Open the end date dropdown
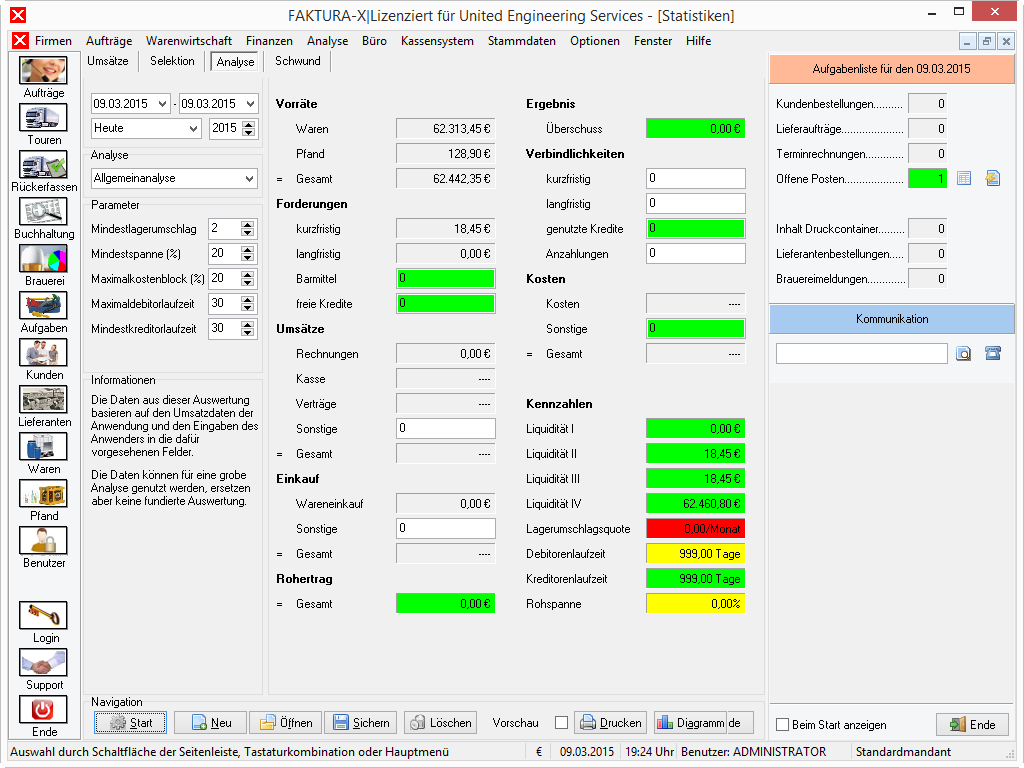Image resolution: width=1024 pixels, height=768 pixels. click(x=250, y=103)
